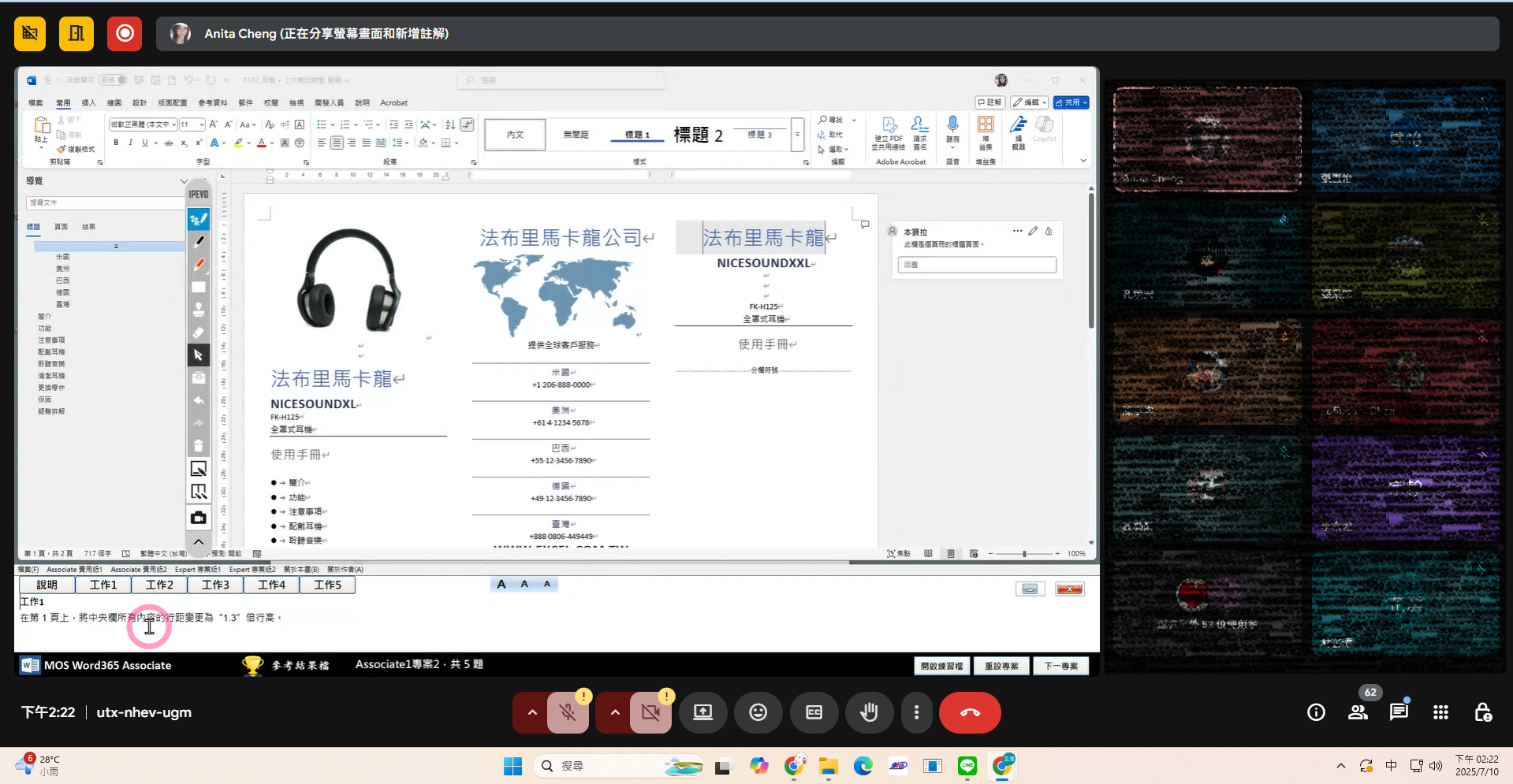This screenshot has height=784, width=1513.
Task: Open the emoji reactions button
Action: tap(758, 712)
